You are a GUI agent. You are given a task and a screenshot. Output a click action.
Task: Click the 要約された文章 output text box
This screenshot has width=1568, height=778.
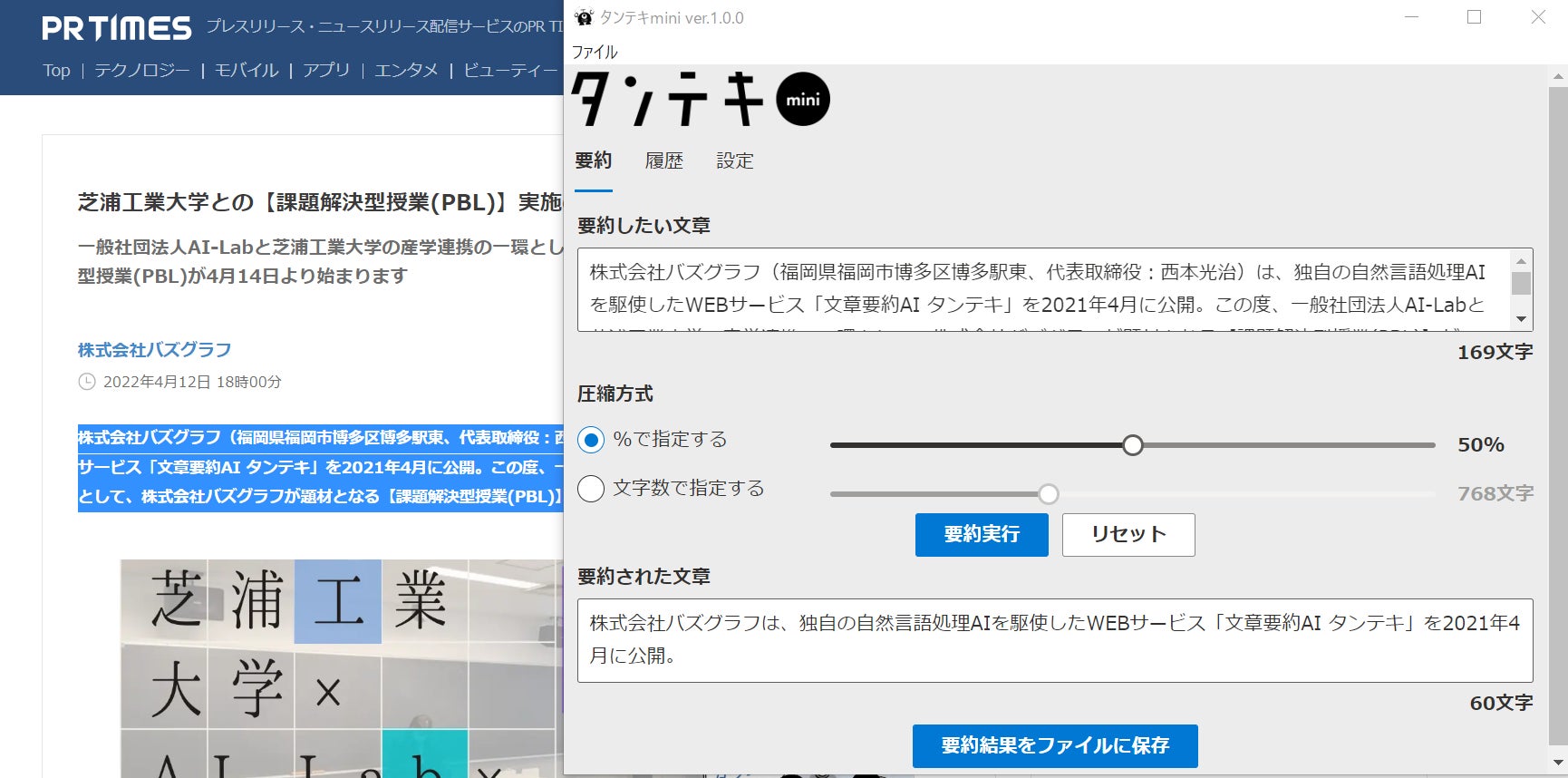pos(1055,640)
